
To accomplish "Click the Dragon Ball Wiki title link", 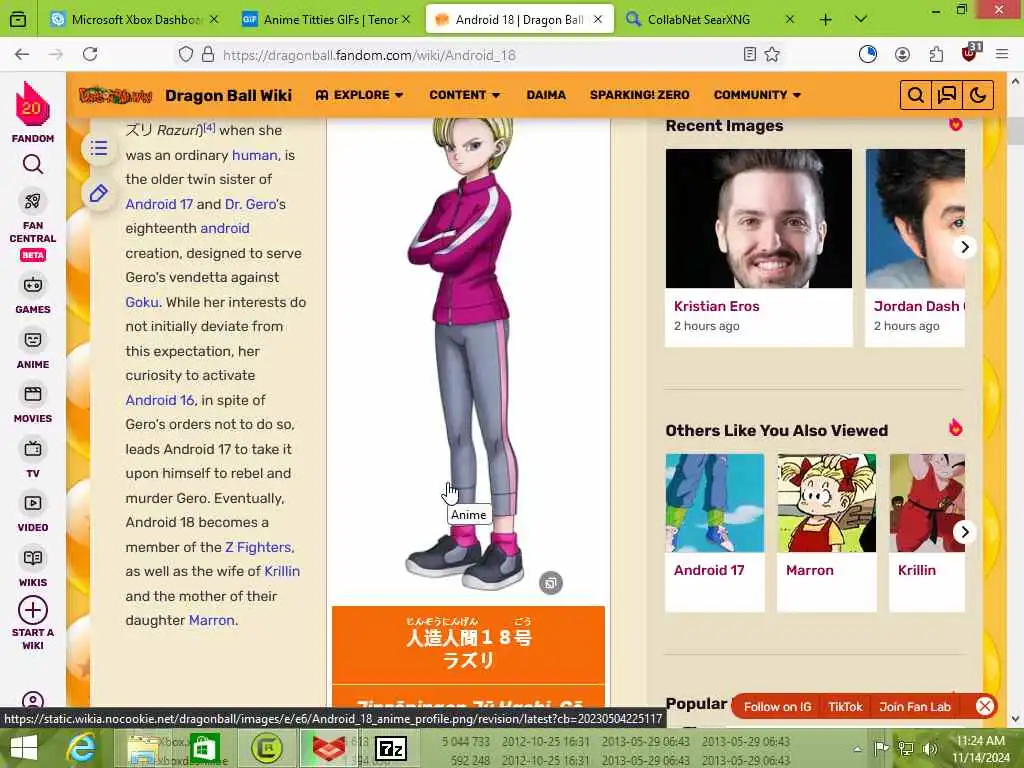I will [x=228, y=95].
